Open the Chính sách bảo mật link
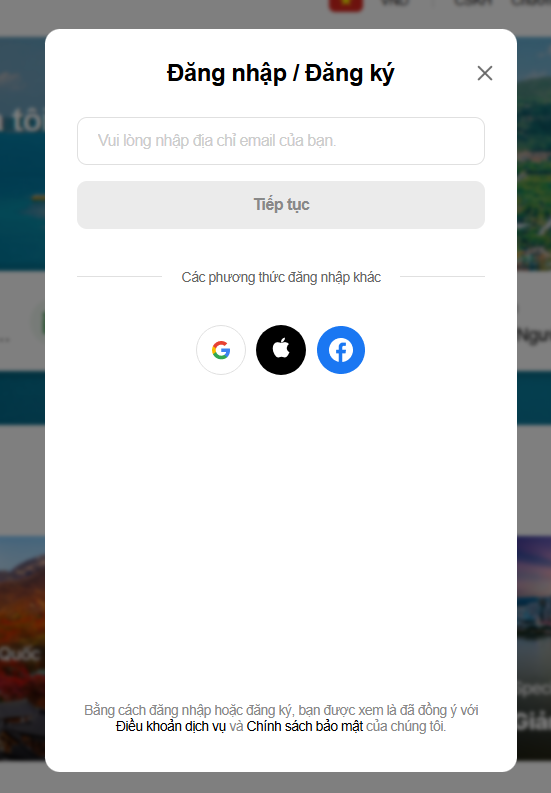The image size is (551, 793). [305, 726]
